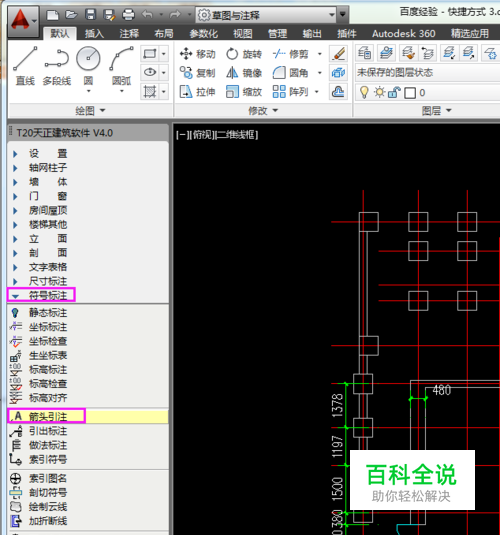
Task: Toggle the layer lock padlock
Action: point(394,92)
